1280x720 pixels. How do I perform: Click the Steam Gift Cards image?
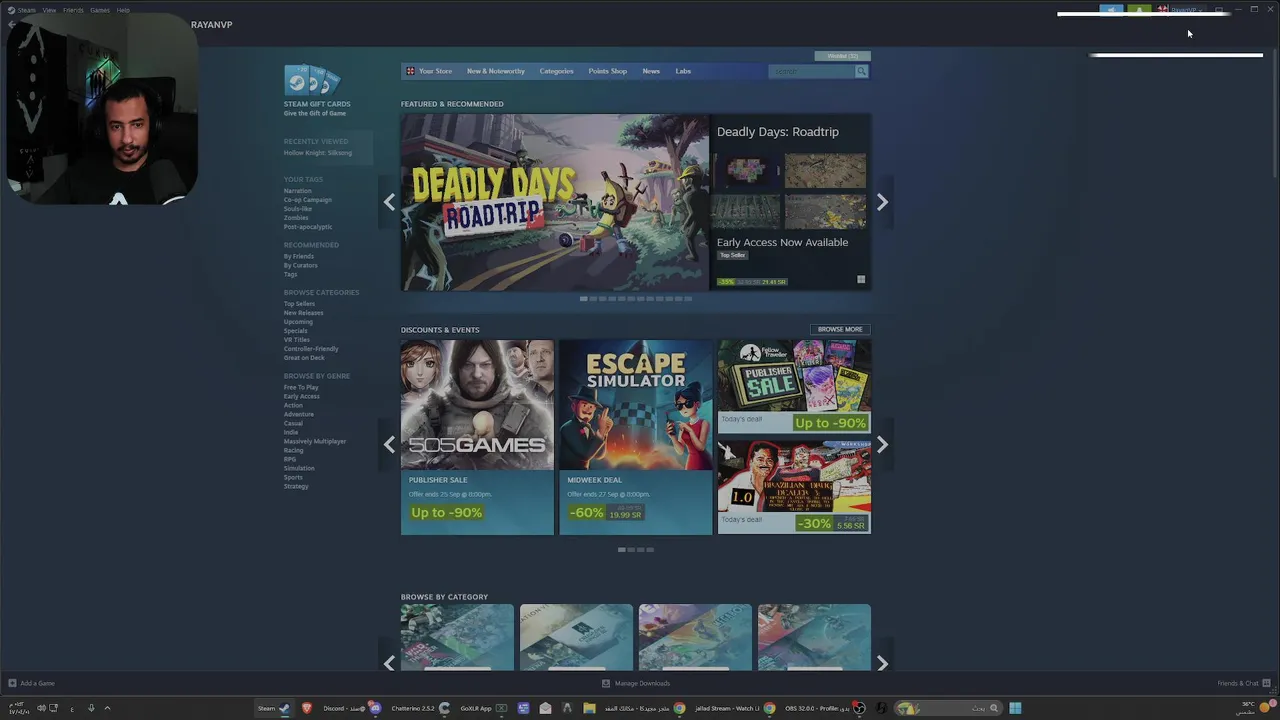(x=313, y=81)
